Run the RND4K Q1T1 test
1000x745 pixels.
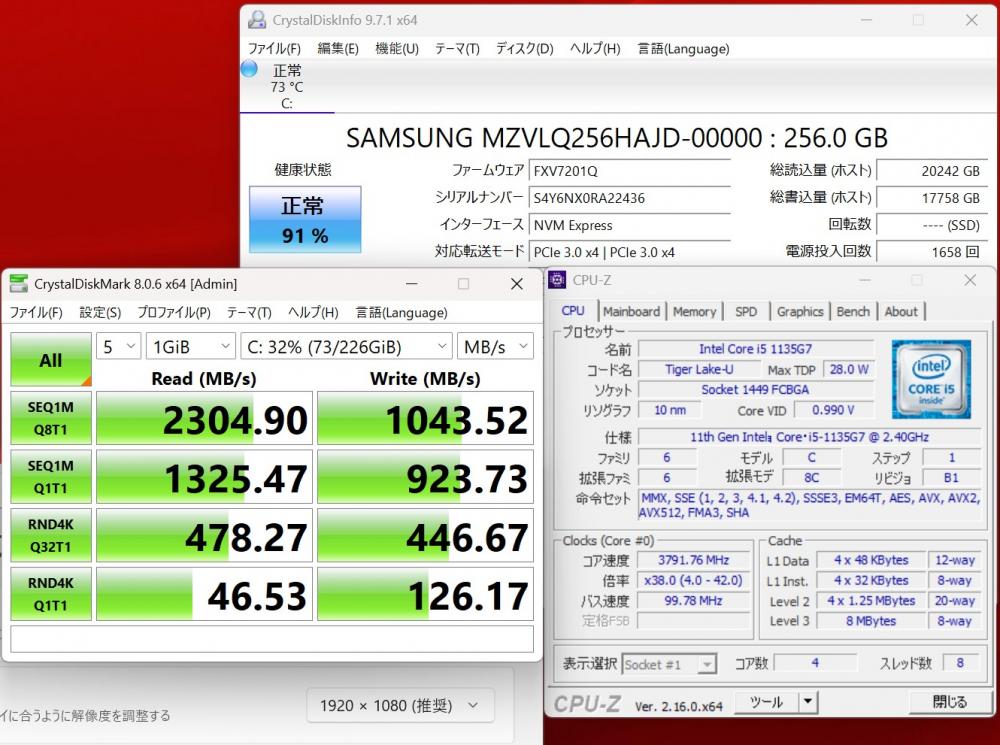[x=51, y=594]
